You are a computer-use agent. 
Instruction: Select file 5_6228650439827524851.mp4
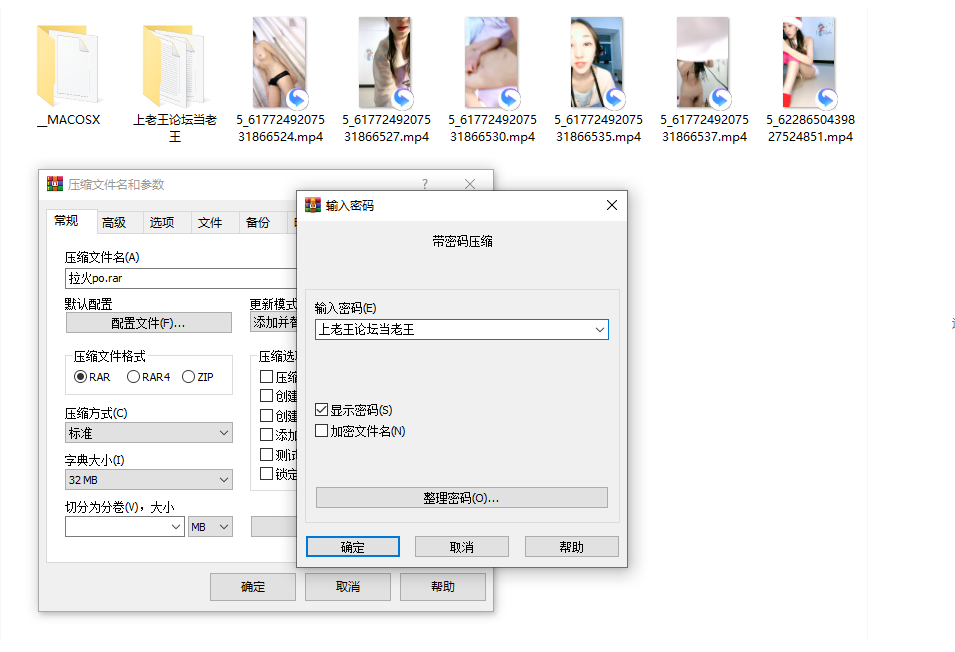click(810, 62)
